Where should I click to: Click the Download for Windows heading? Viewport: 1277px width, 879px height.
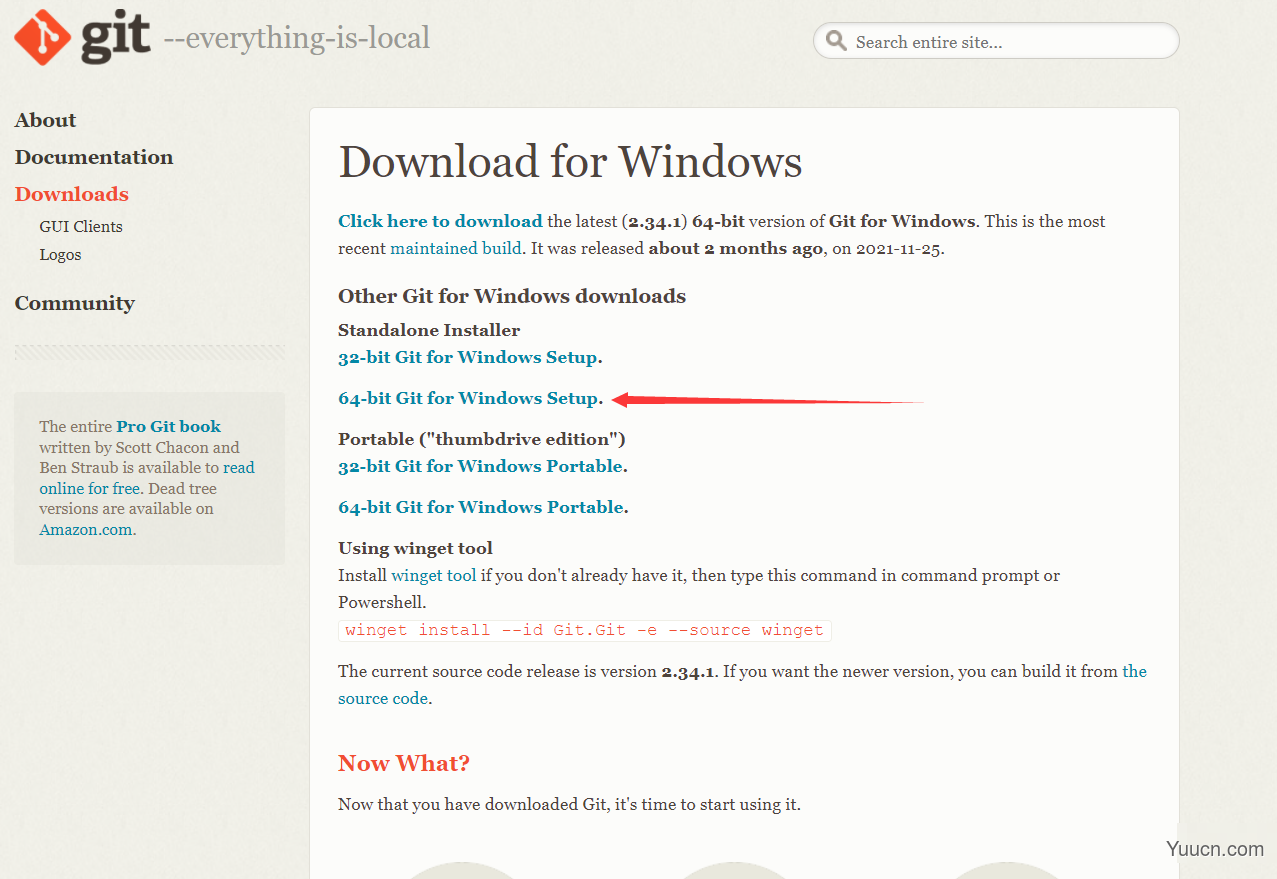pyautogui.click(x=570, y=162)
